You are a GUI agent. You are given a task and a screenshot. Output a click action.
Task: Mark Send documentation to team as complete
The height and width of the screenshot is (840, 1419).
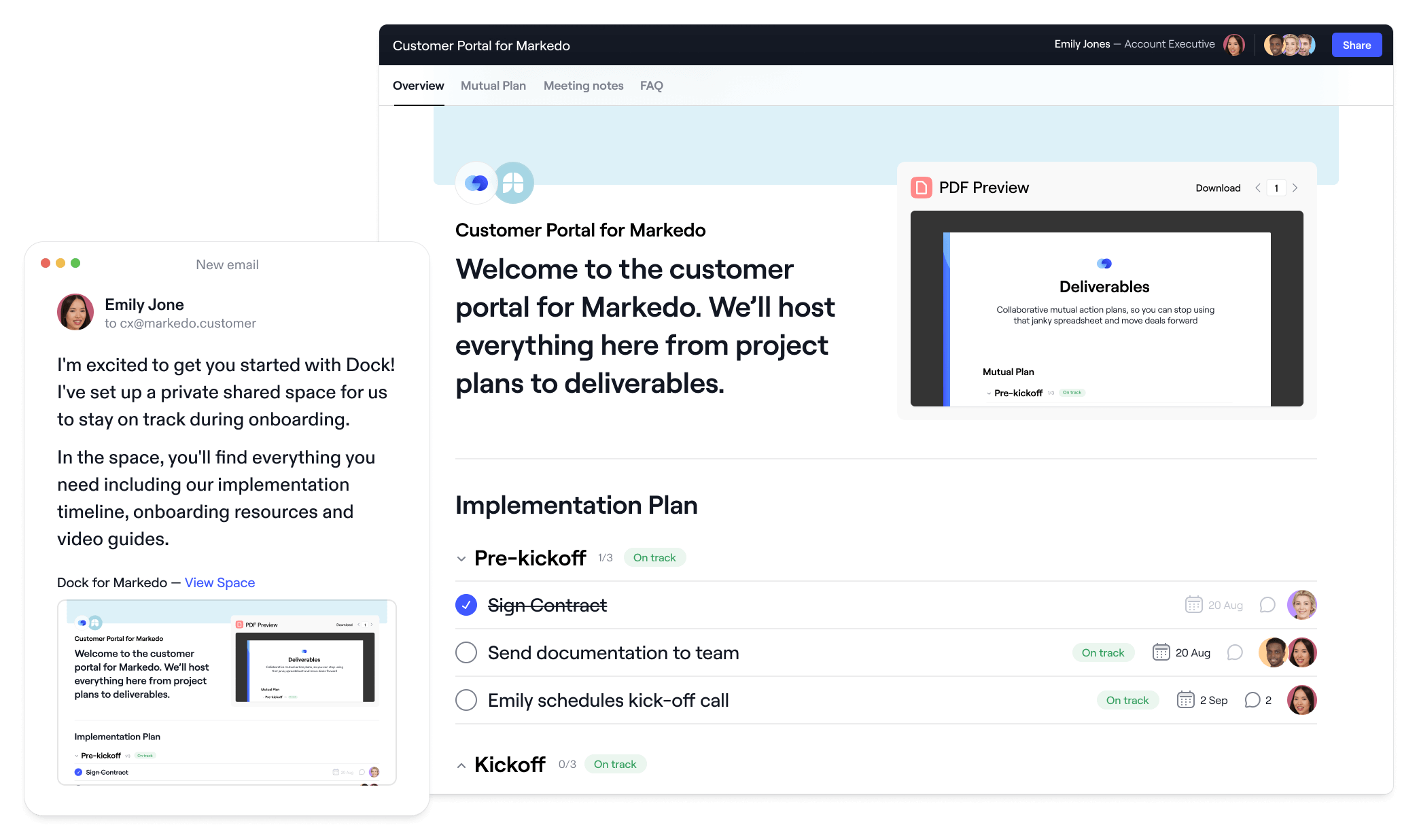[x=466, y=652]
